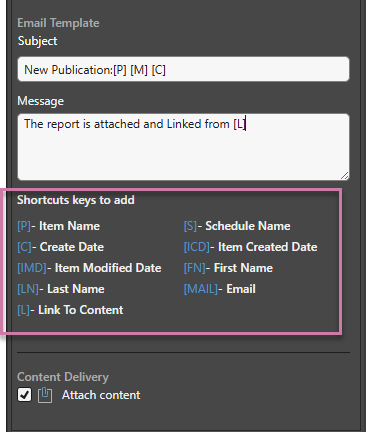Uncheck the Attach content checkbox

point(24,395)
